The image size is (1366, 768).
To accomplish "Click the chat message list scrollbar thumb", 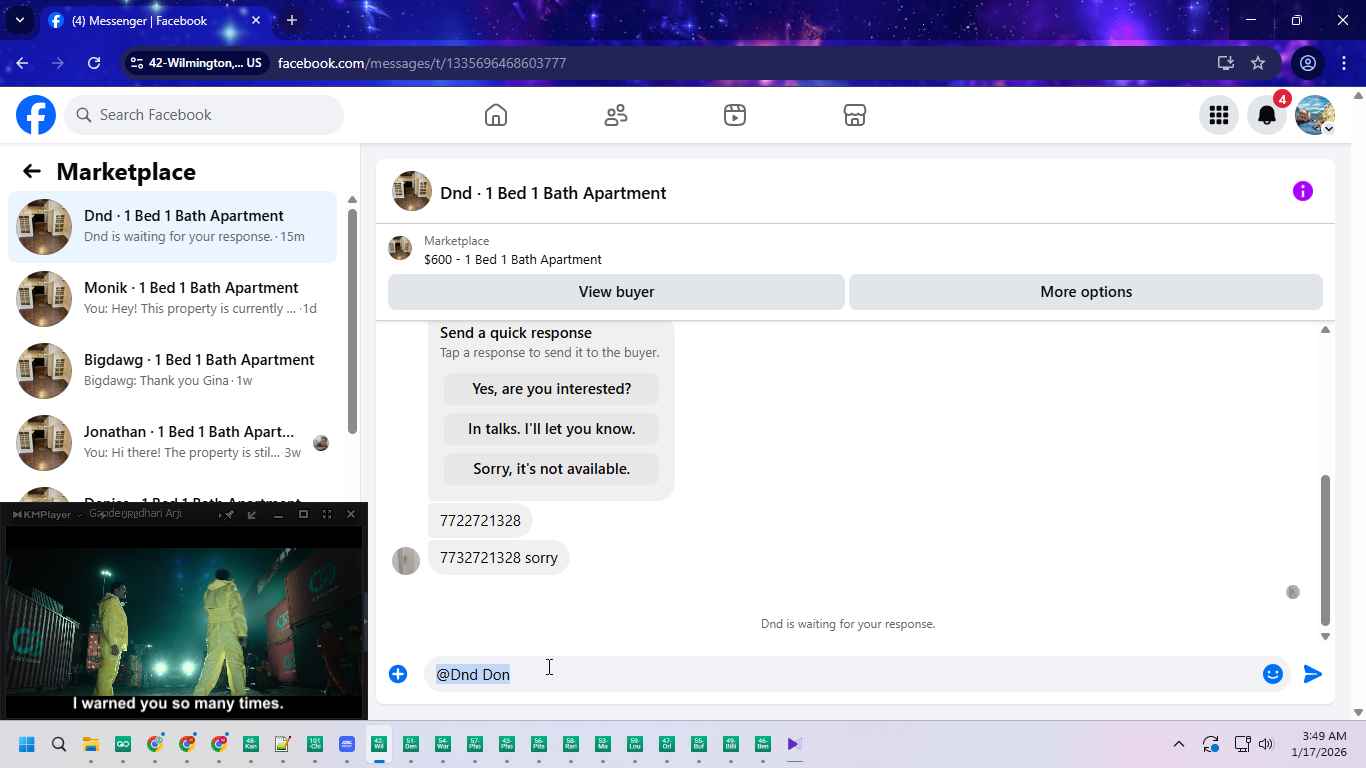I will [x=1325, y=550].
